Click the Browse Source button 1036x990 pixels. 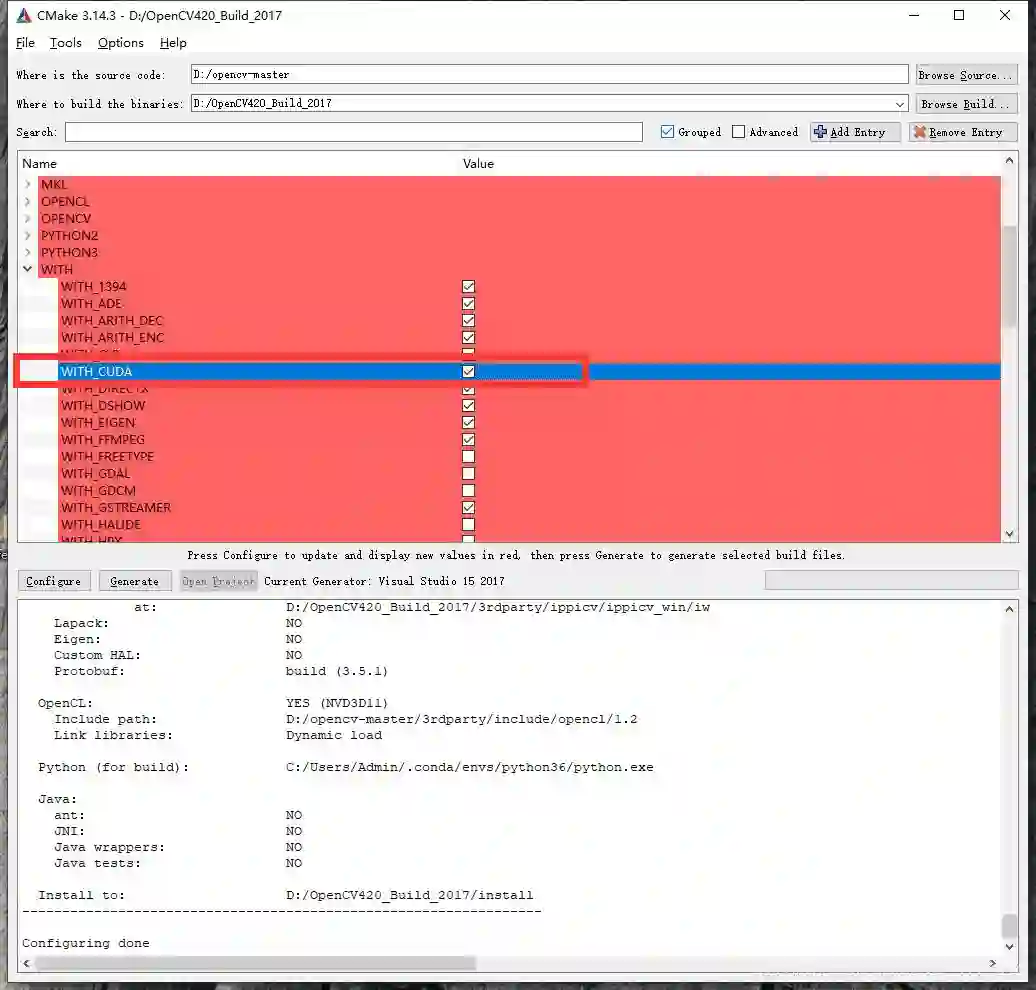click(x=966, y=75)
